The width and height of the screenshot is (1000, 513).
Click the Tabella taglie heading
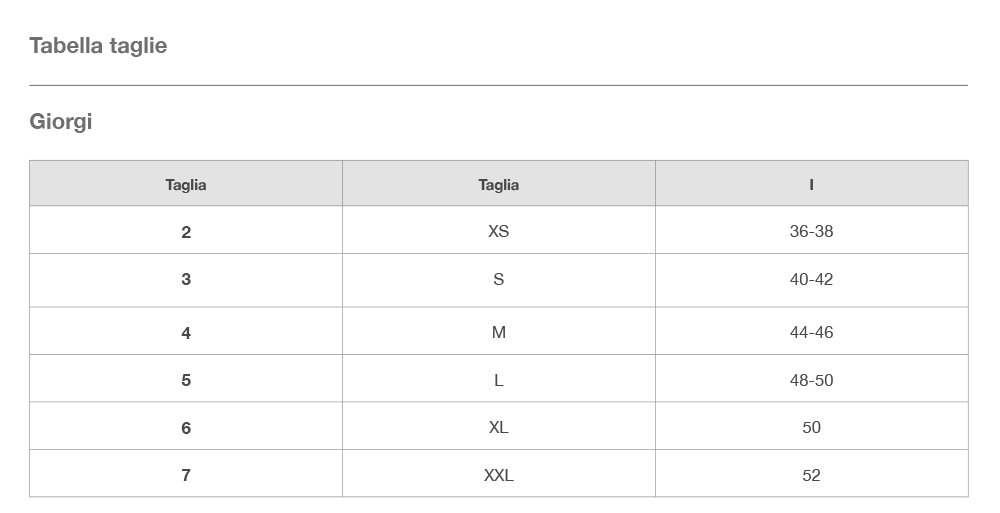tap(98, 45)
